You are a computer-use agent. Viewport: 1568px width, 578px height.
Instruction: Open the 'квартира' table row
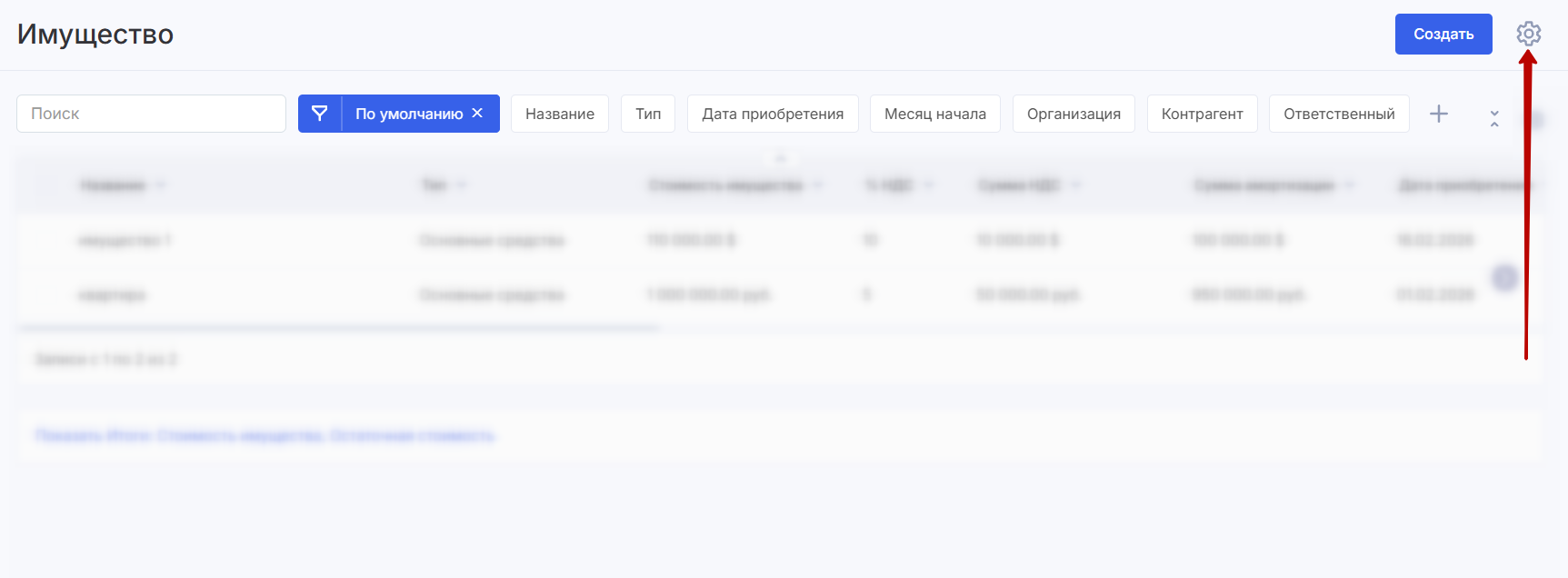coord(112,295)
